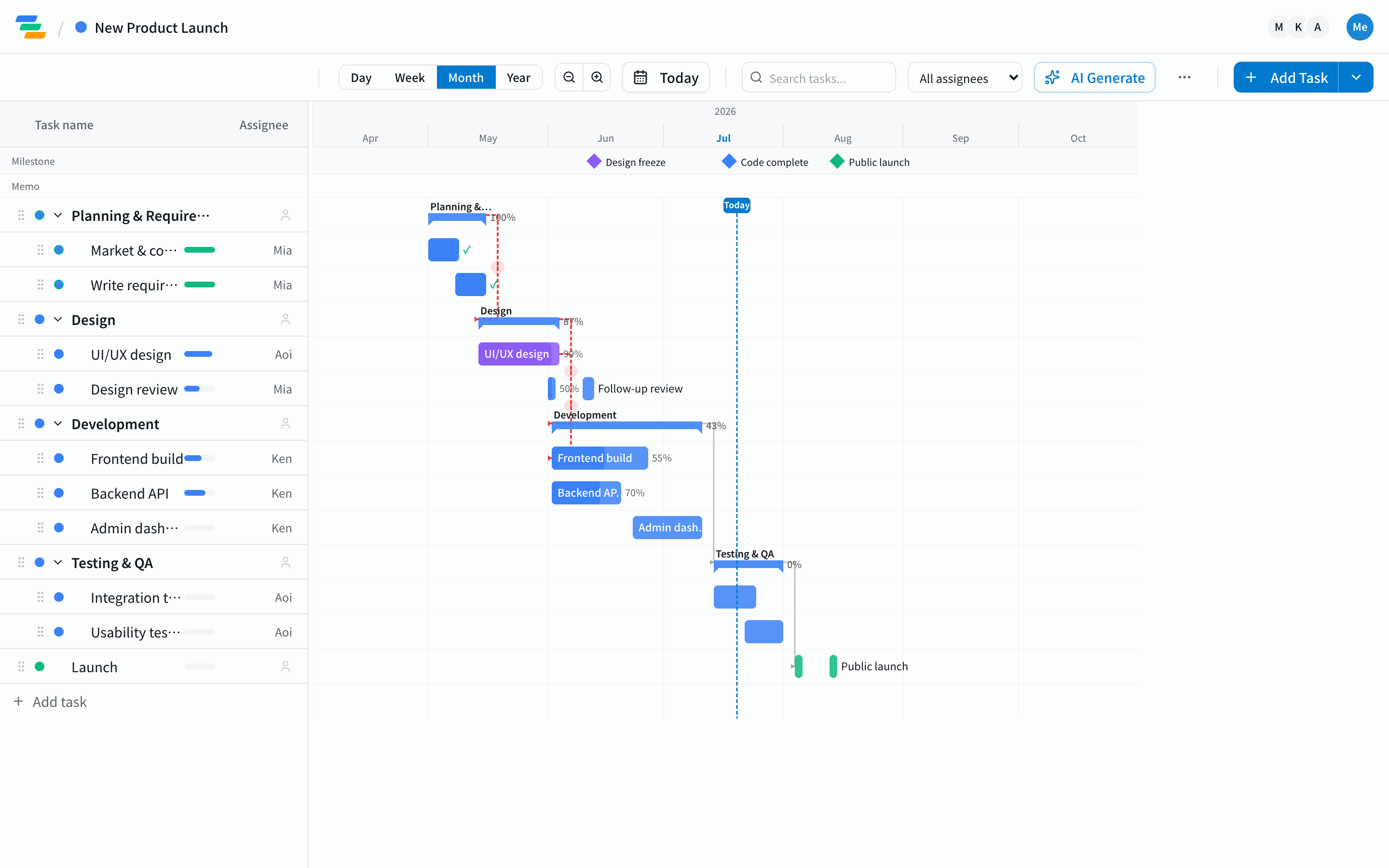Collapse the Development task group

click(58, 424)
